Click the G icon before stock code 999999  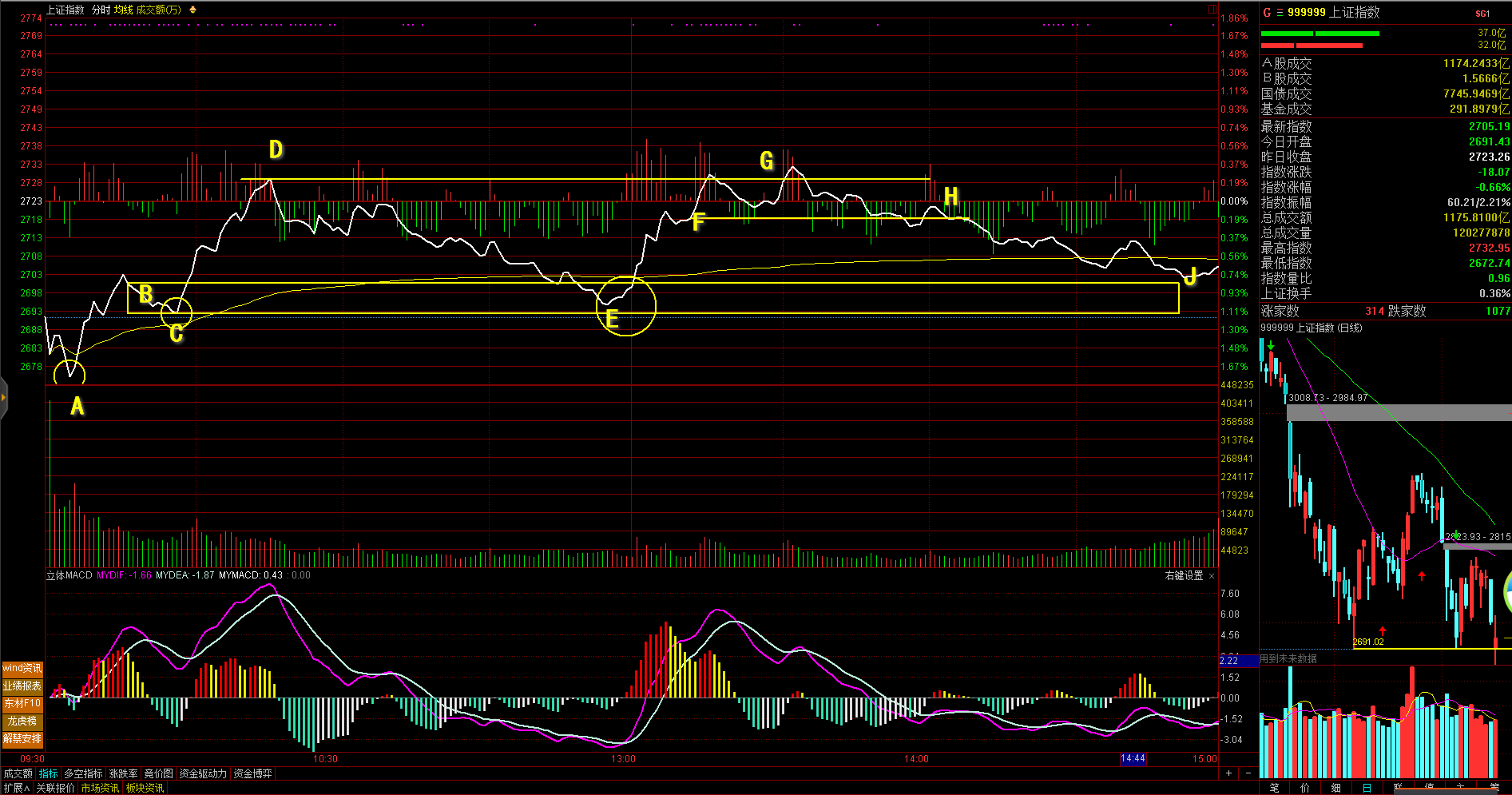(1267, 12)
